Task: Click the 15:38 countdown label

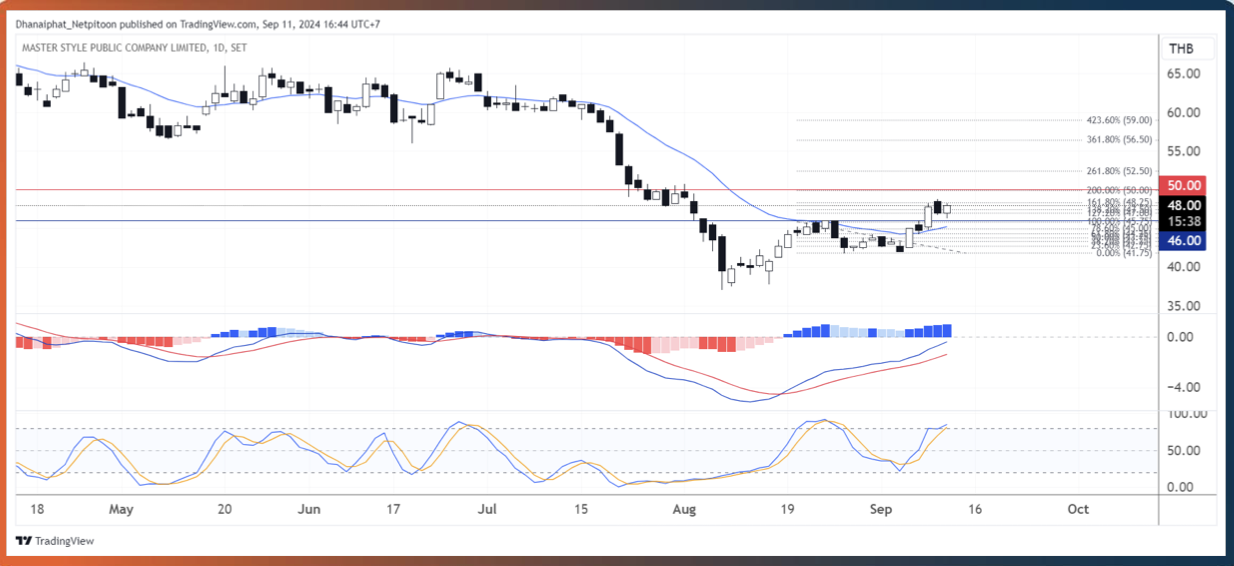Action: [1184, 221]
